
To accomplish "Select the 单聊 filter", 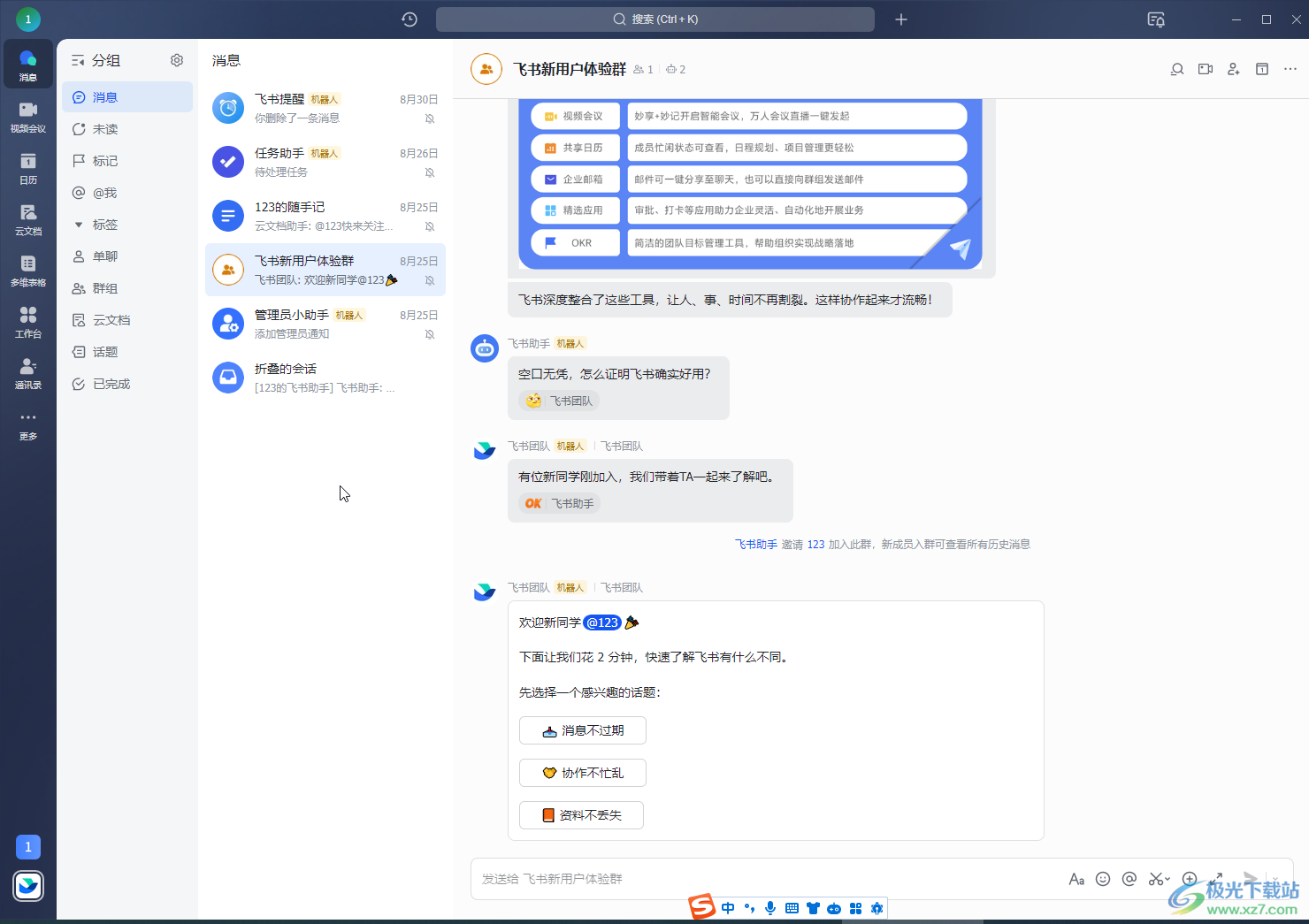I will (127, 256).
